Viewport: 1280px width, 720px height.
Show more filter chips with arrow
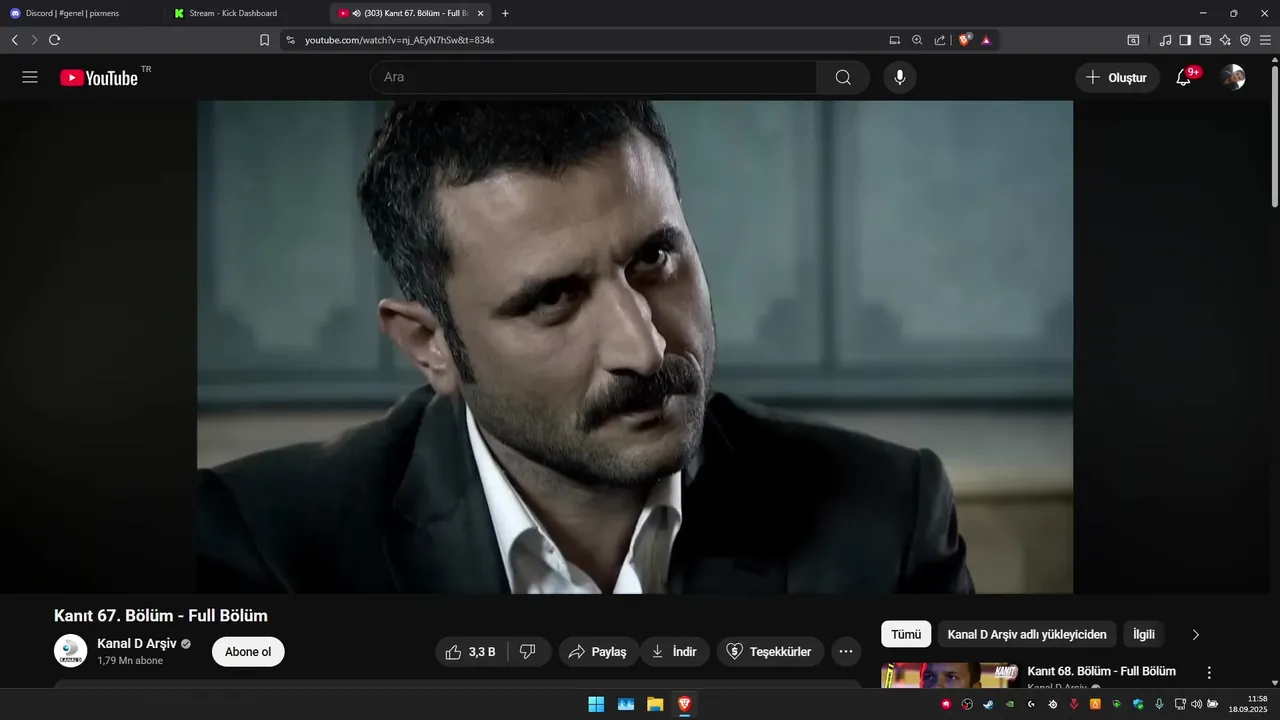click(1196, 634)
